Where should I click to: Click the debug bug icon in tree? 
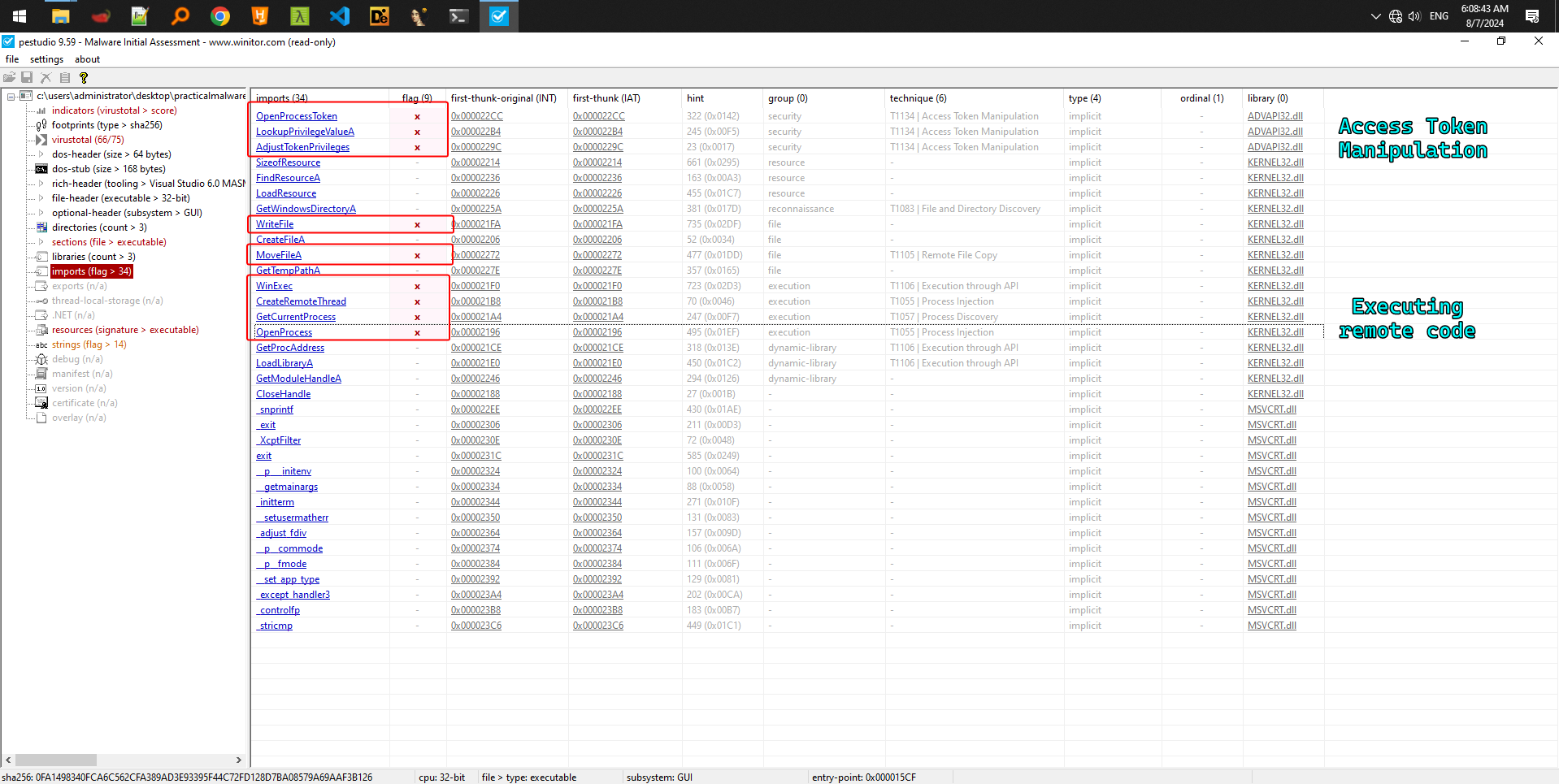tap(41, 359)
